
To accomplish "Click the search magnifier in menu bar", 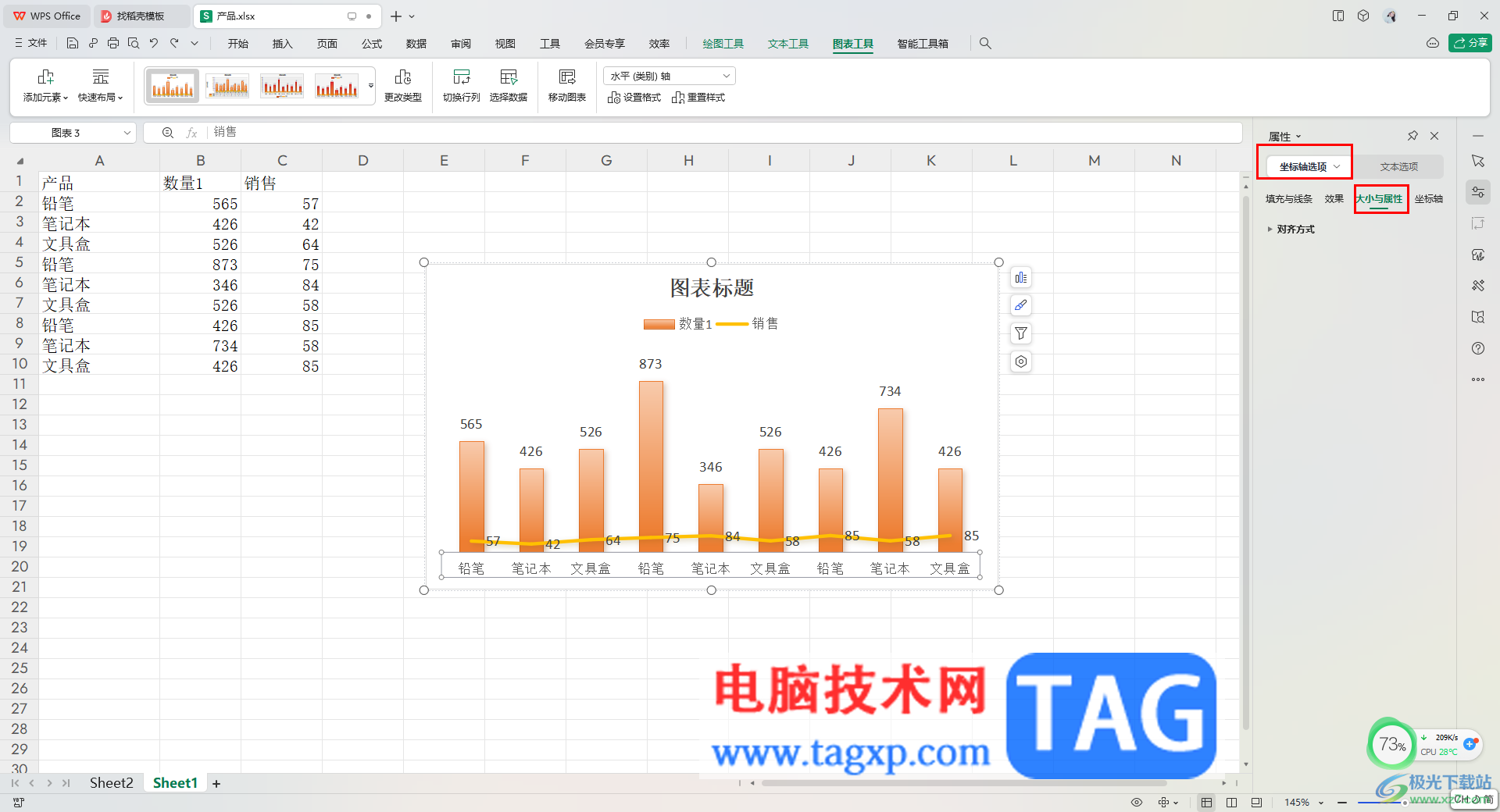I will pyautogui.click(x=986, y=44).
